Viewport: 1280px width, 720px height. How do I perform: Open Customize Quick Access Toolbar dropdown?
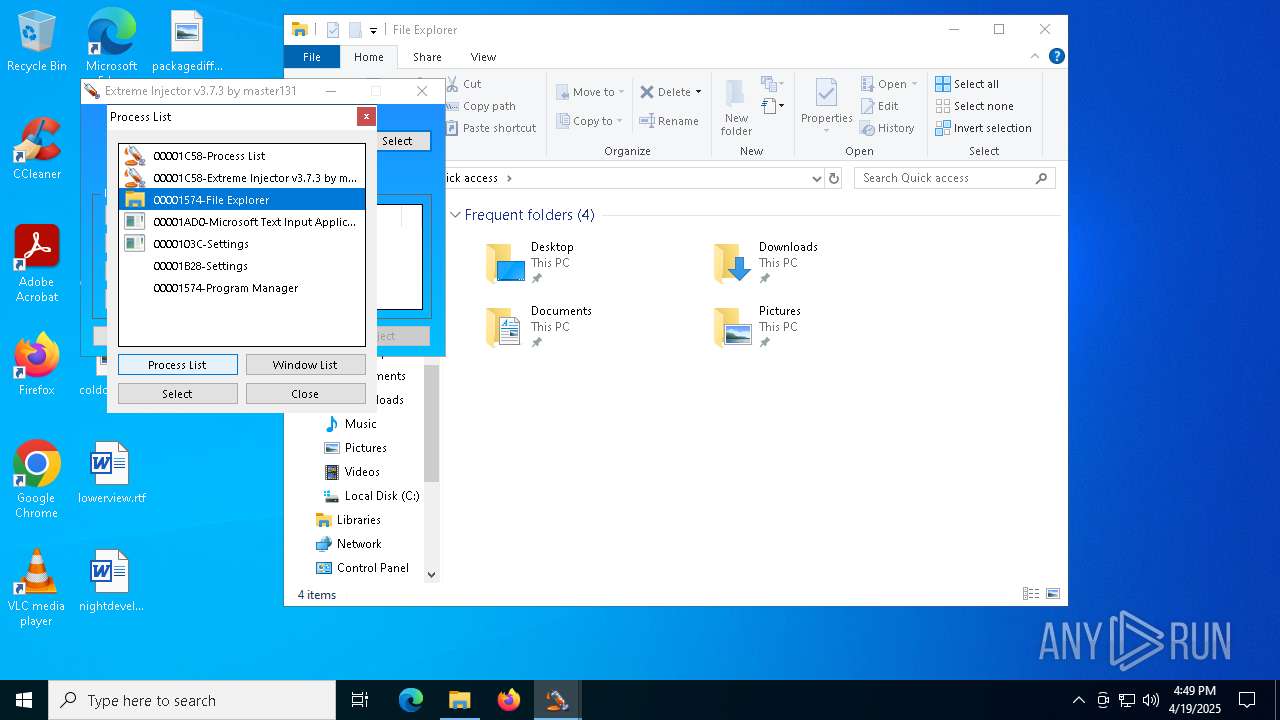click(x=373, y=31)
